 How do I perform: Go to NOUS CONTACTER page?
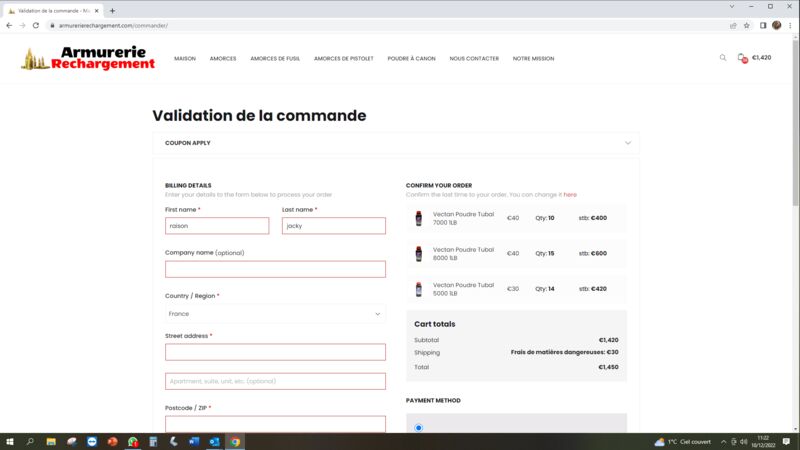click(474, 59)
